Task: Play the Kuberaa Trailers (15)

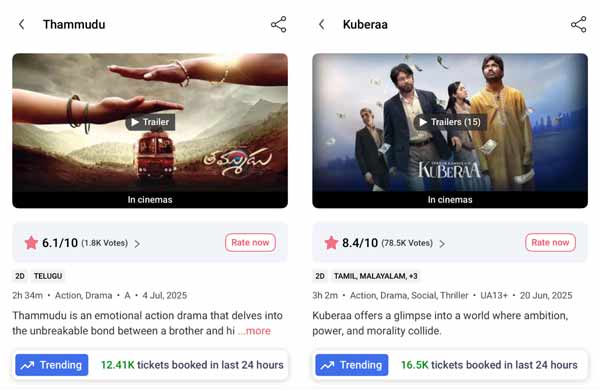Action: [450, 122]
